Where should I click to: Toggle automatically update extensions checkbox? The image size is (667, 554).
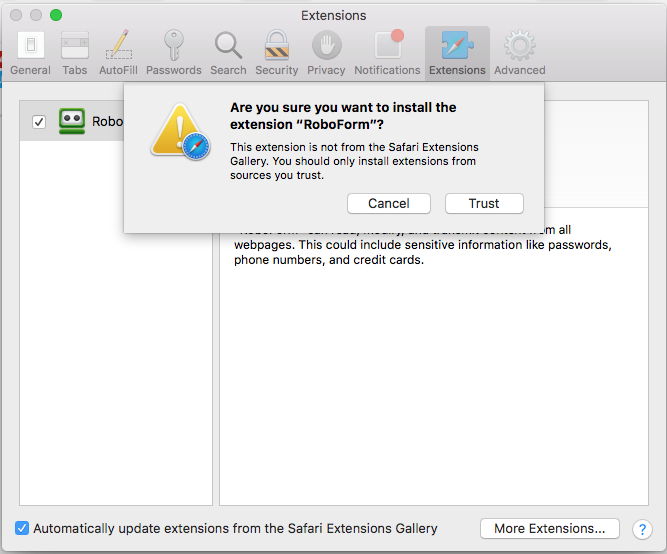pyautogui.click(x=22, y=528)
